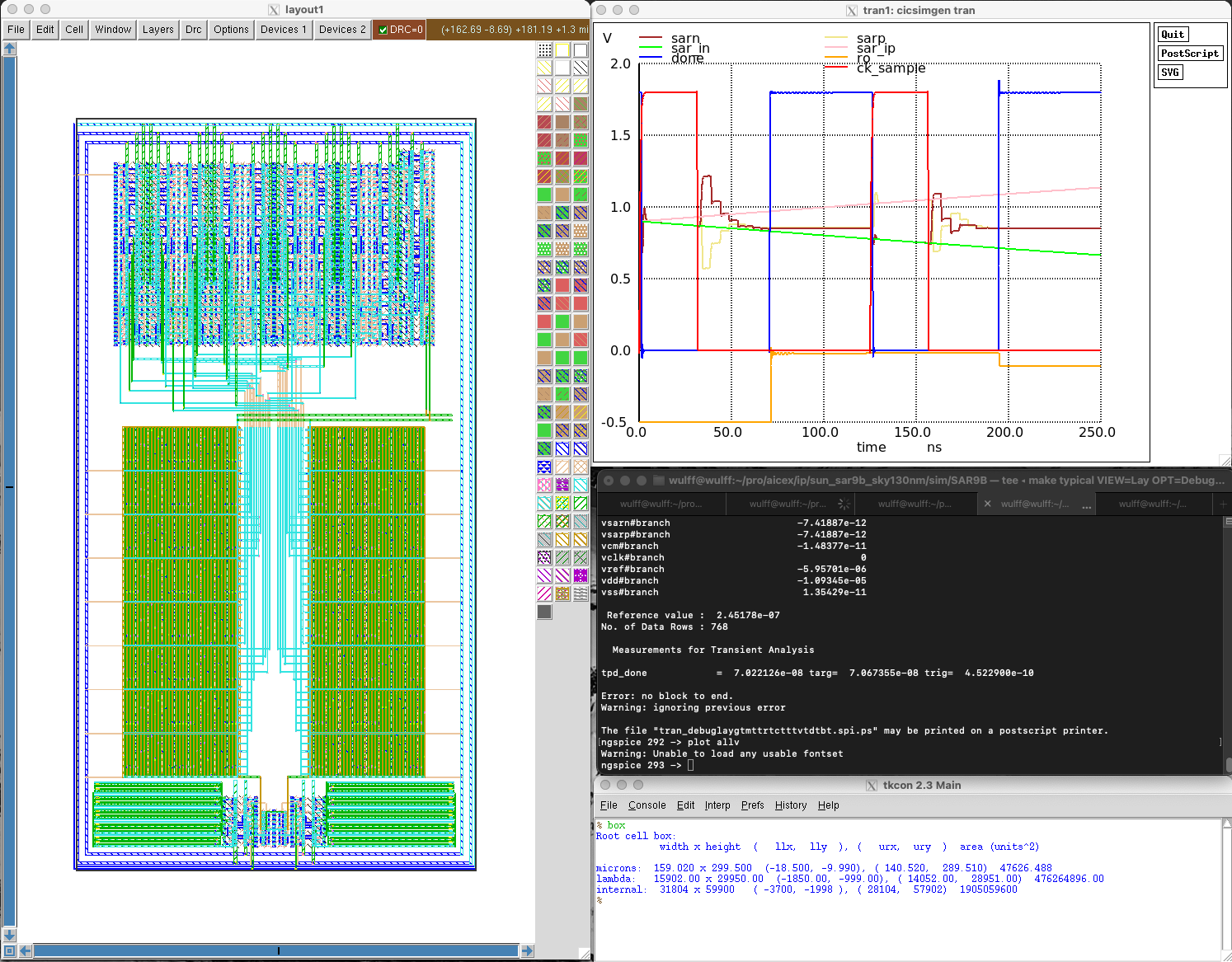Open the Interp menu in tkcon
Screen dimensions: 1232x962
[717, 805]
